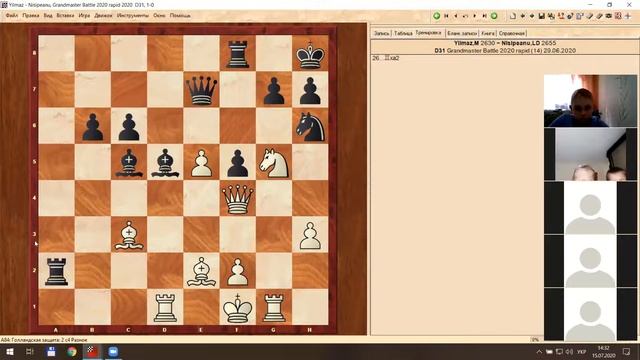Select the black rook on a2
The height and width of the screenshot is (360, 640).
click(57, 271)
